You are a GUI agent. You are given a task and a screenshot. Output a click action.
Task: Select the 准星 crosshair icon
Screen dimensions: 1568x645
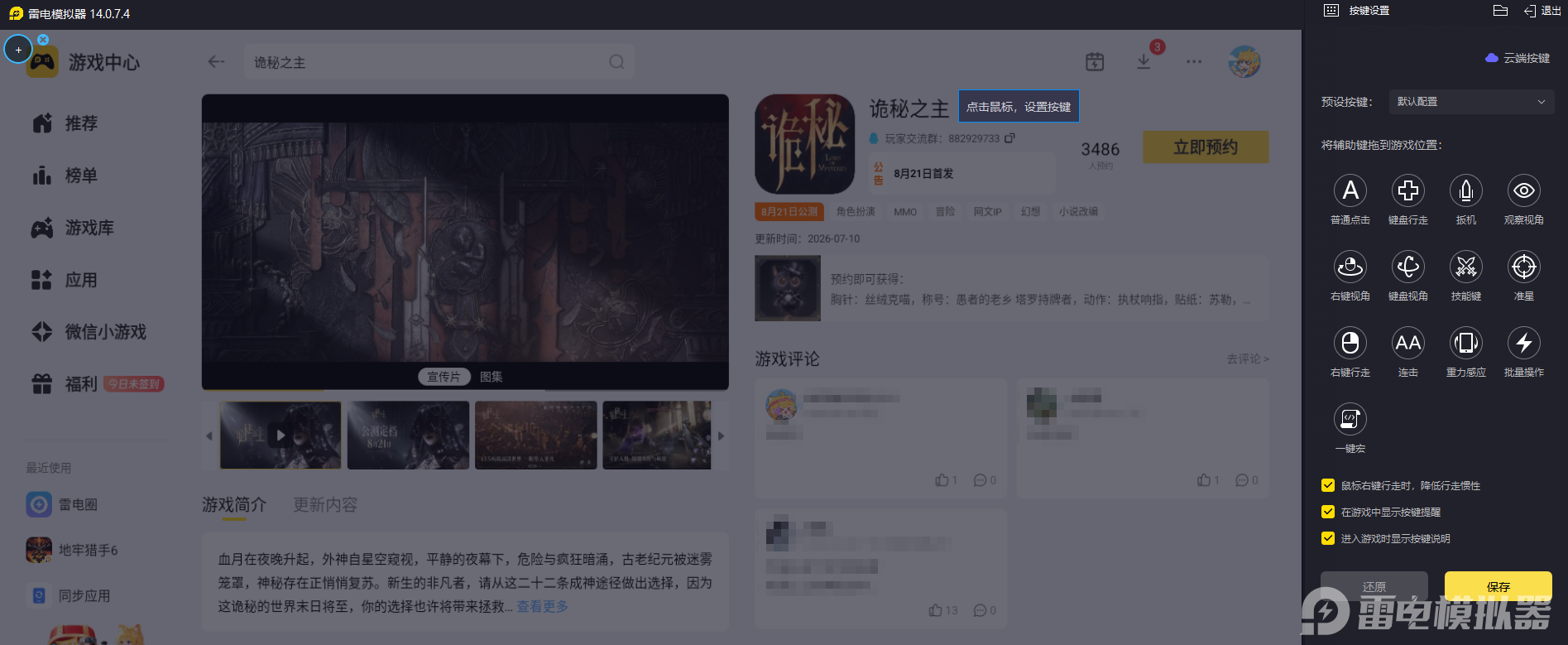(x=1524, y=267)
